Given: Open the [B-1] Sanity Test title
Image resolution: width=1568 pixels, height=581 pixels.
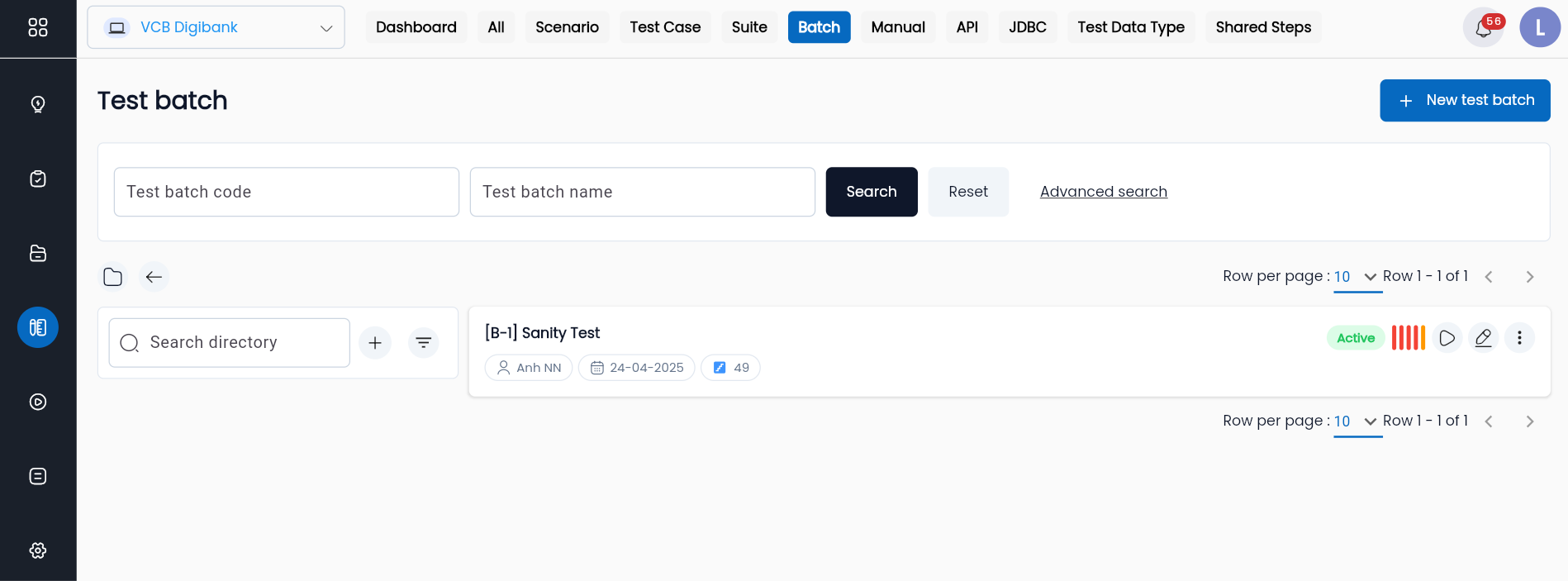Looking at the screenshot, I should (542, 333).
